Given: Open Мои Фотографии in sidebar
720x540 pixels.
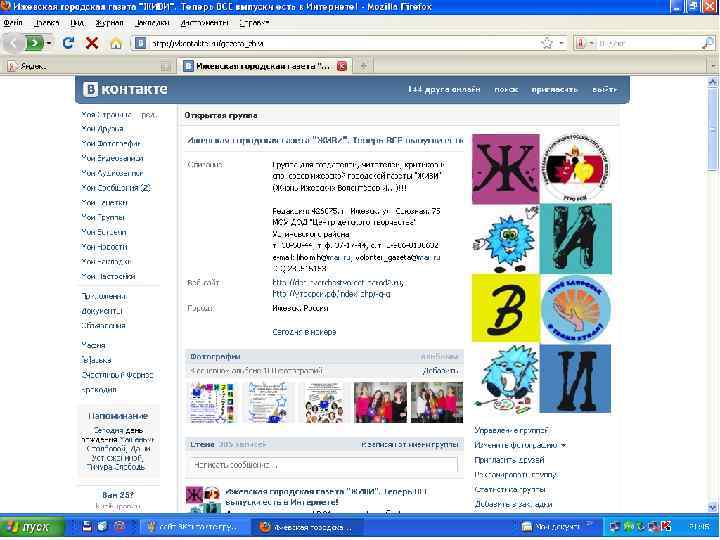Looking at the screenshot, I should [111, 143].
